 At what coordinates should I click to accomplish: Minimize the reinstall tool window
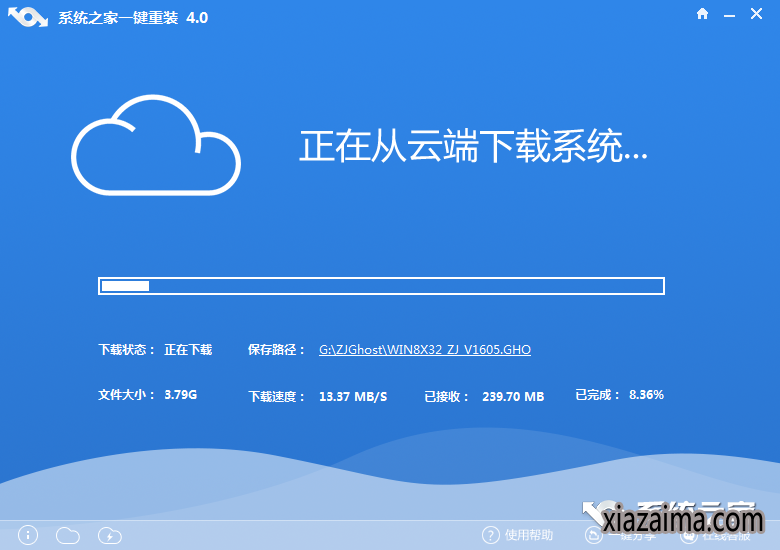(x=729, y=16)
